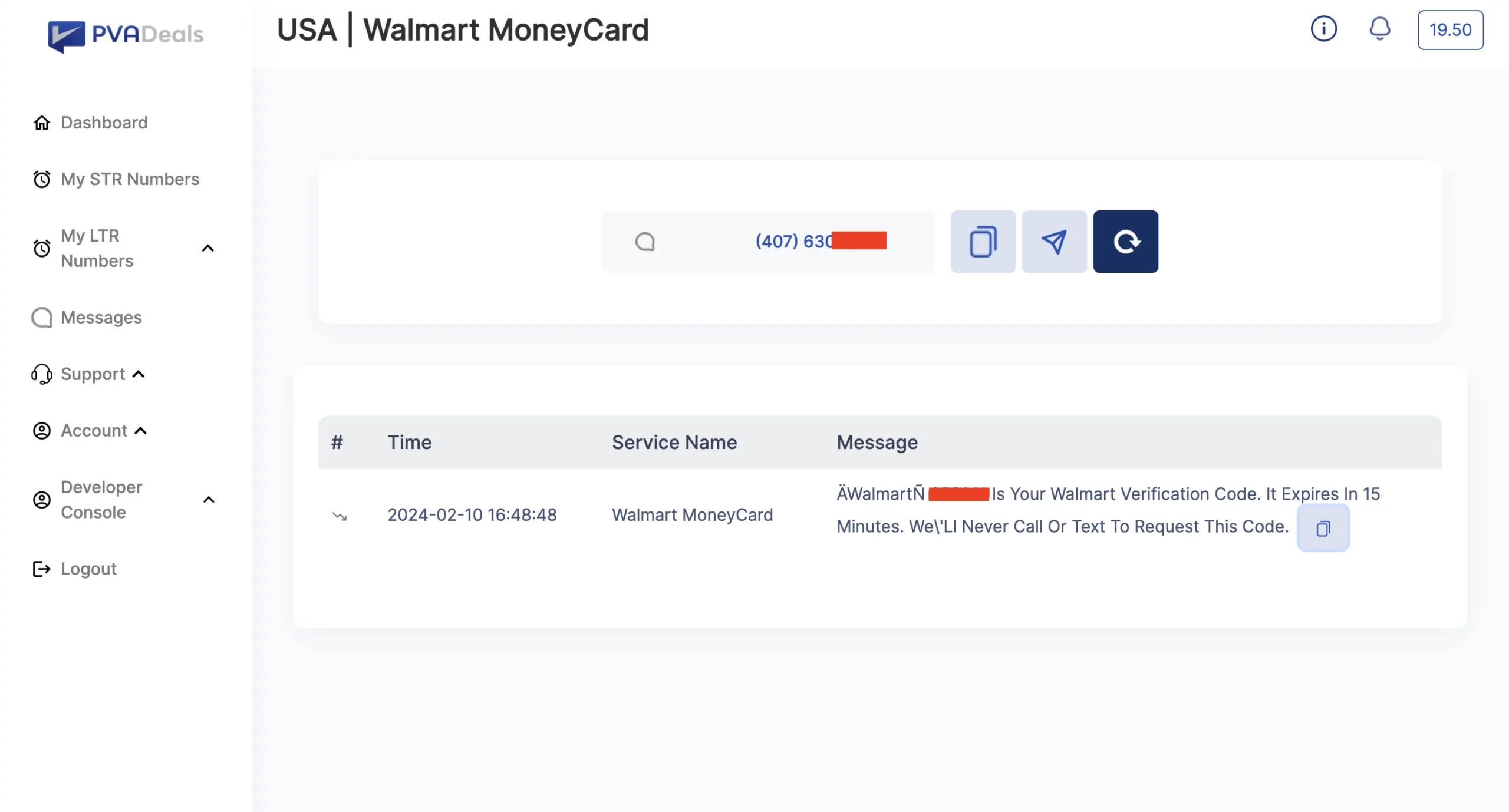Click the USA | Walmart MoneyCard page title
Viewport: 1509px width, 812px height.
[x=463, y=29]
